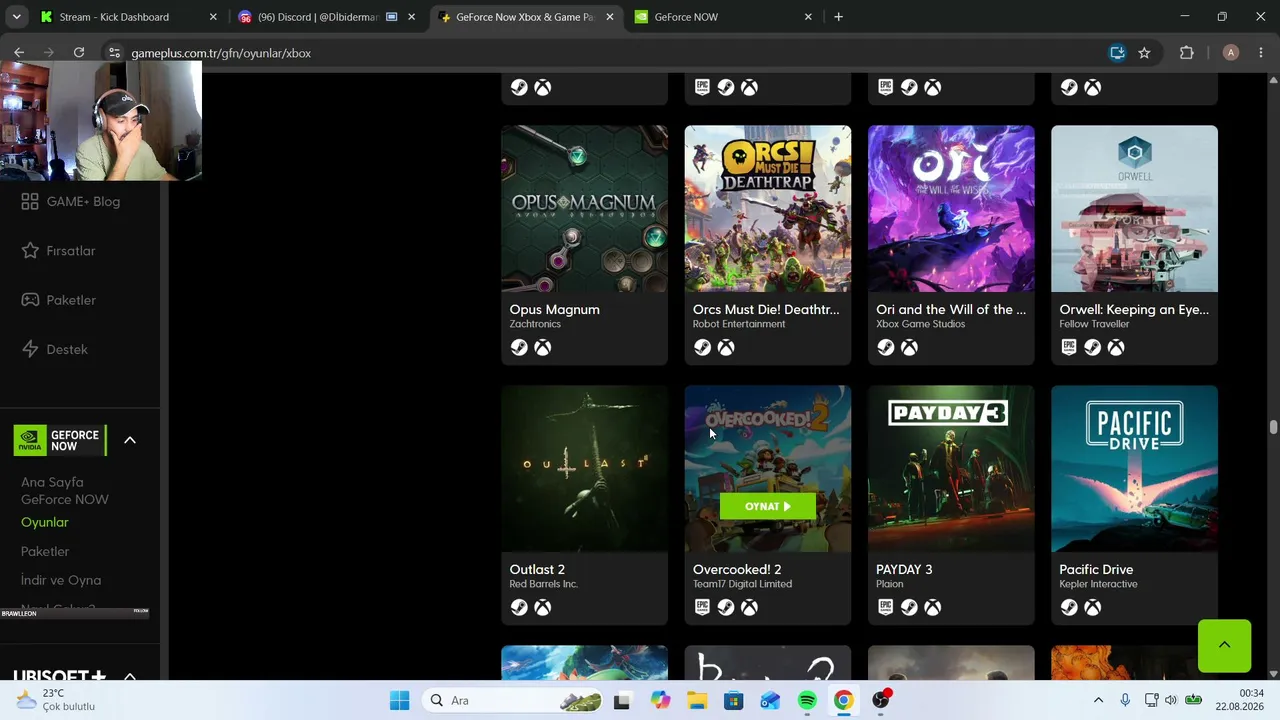Open the Orwell game thumbnail
The height and width of the screenshot is (720, 1280).
click(1134, 208)
